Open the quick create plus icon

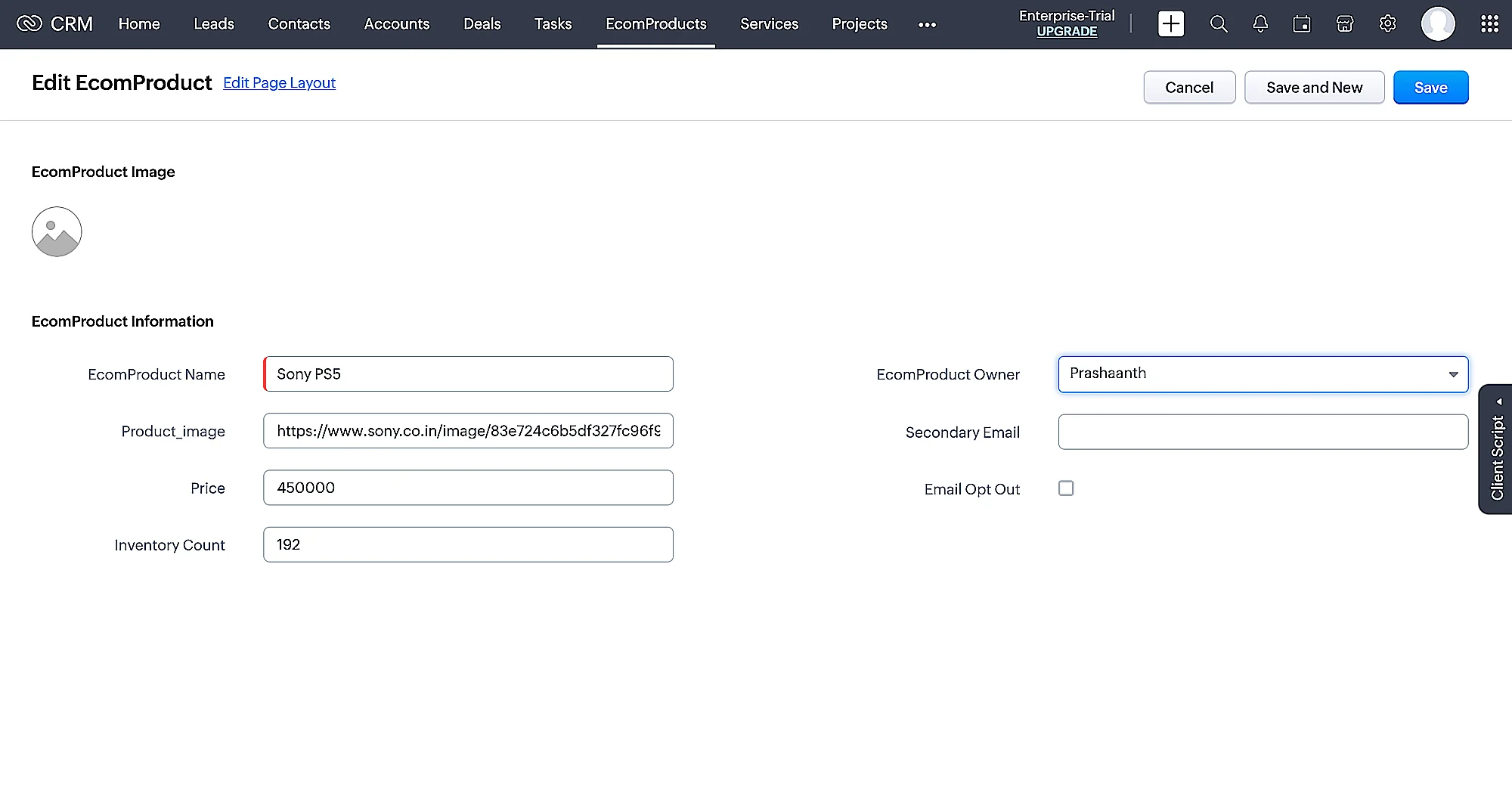point(1170,24)
